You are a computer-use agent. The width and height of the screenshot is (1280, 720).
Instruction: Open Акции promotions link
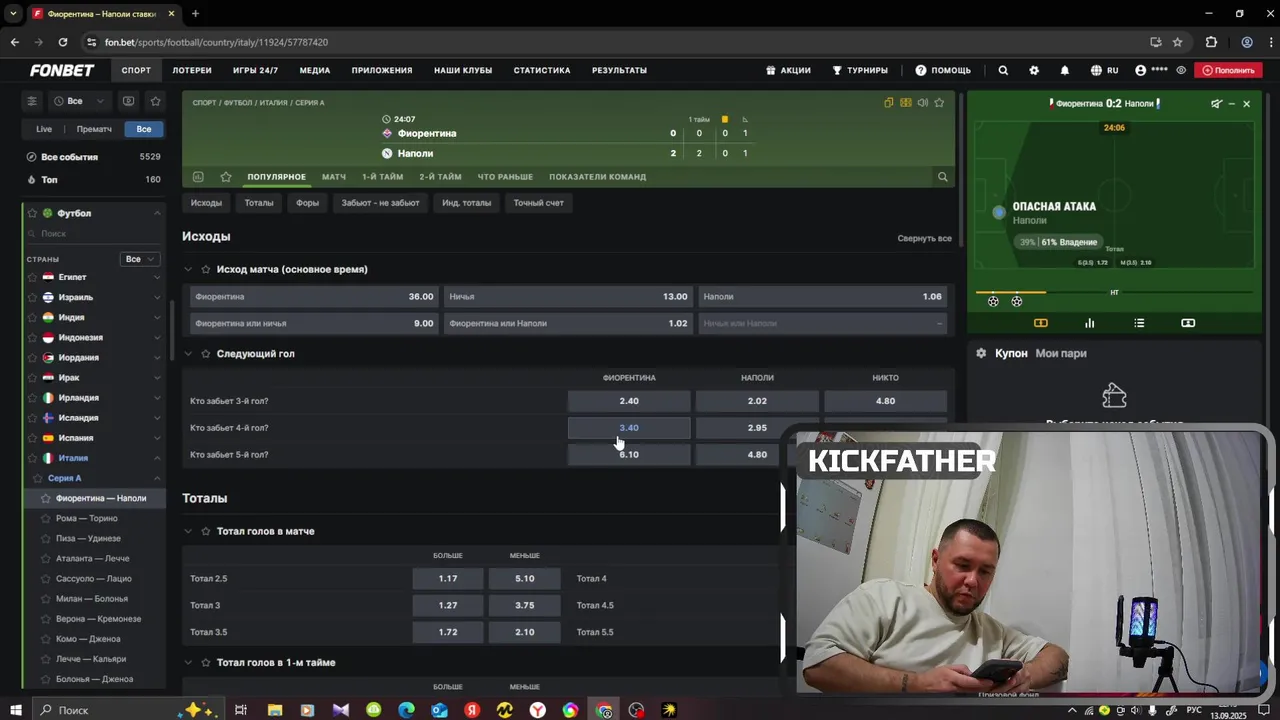788,70
